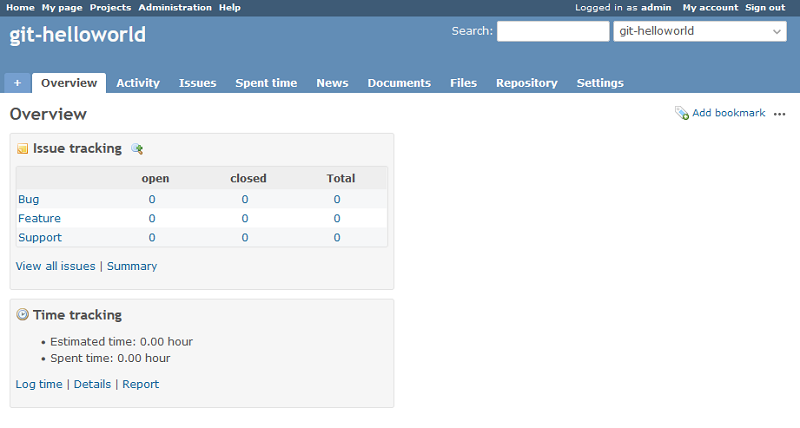
Task: Switch to the Activity tab
Action: [x=138, y=83]
